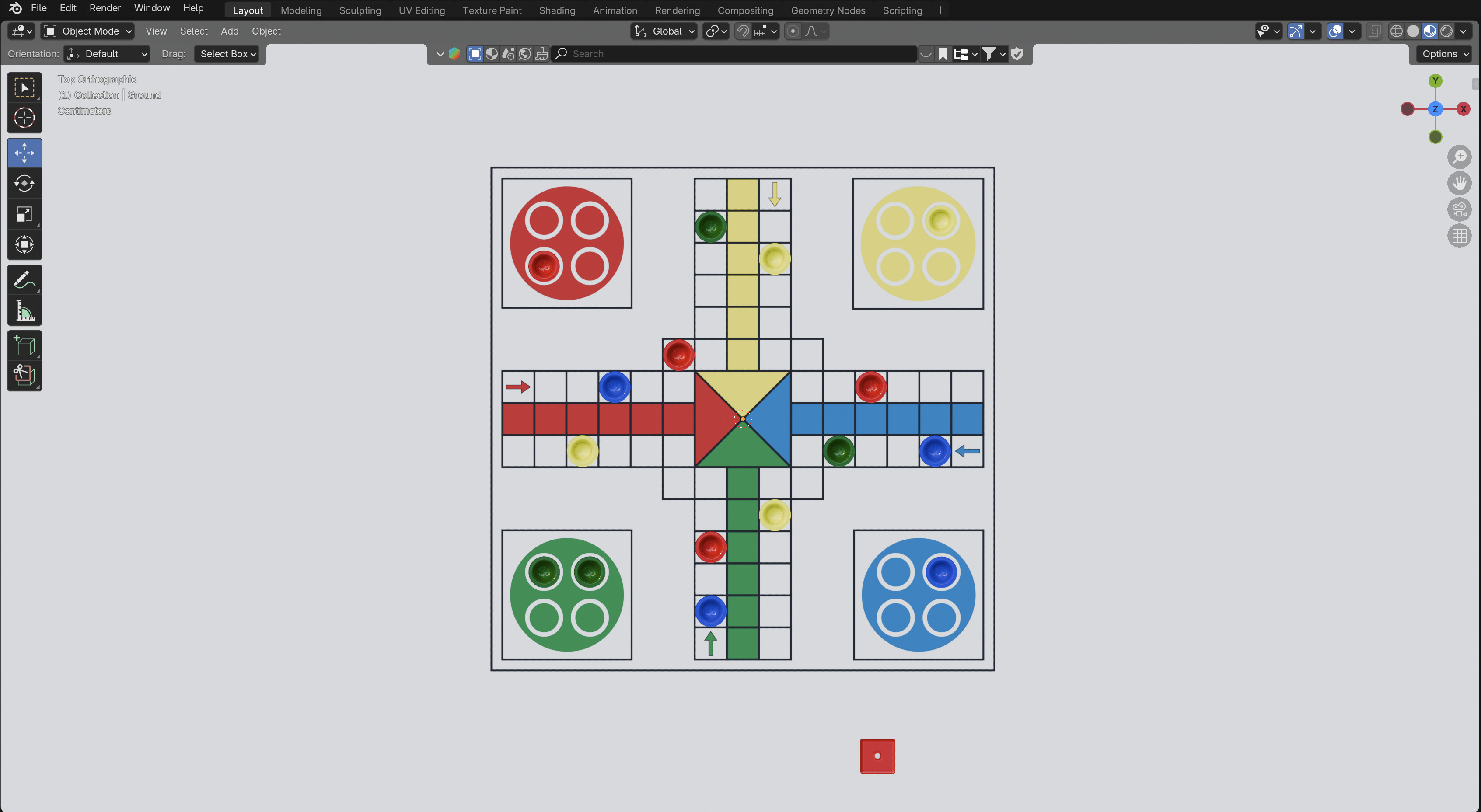Click the Pan hand navigation icon
The height and width of the screenshot is (812, 1481).
click(1459, 183)
